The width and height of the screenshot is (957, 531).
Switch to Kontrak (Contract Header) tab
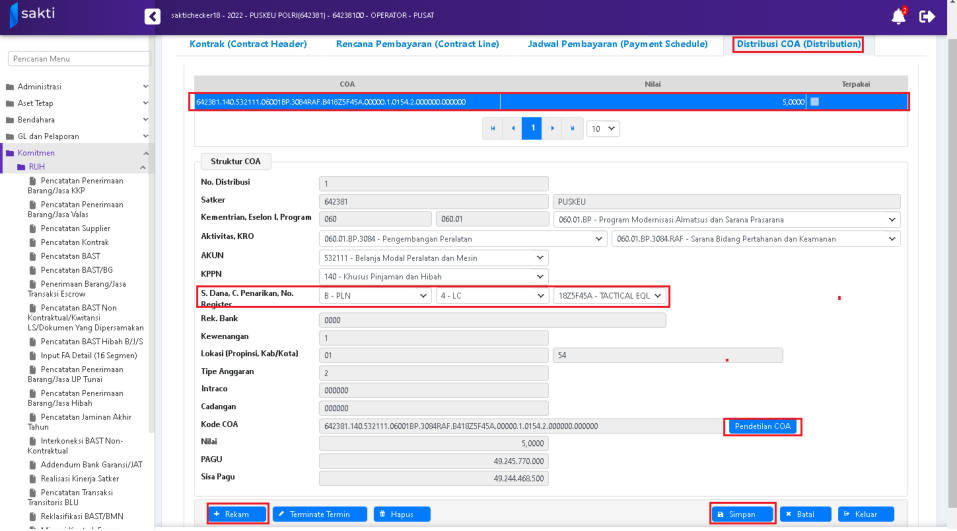coord(248,44)
